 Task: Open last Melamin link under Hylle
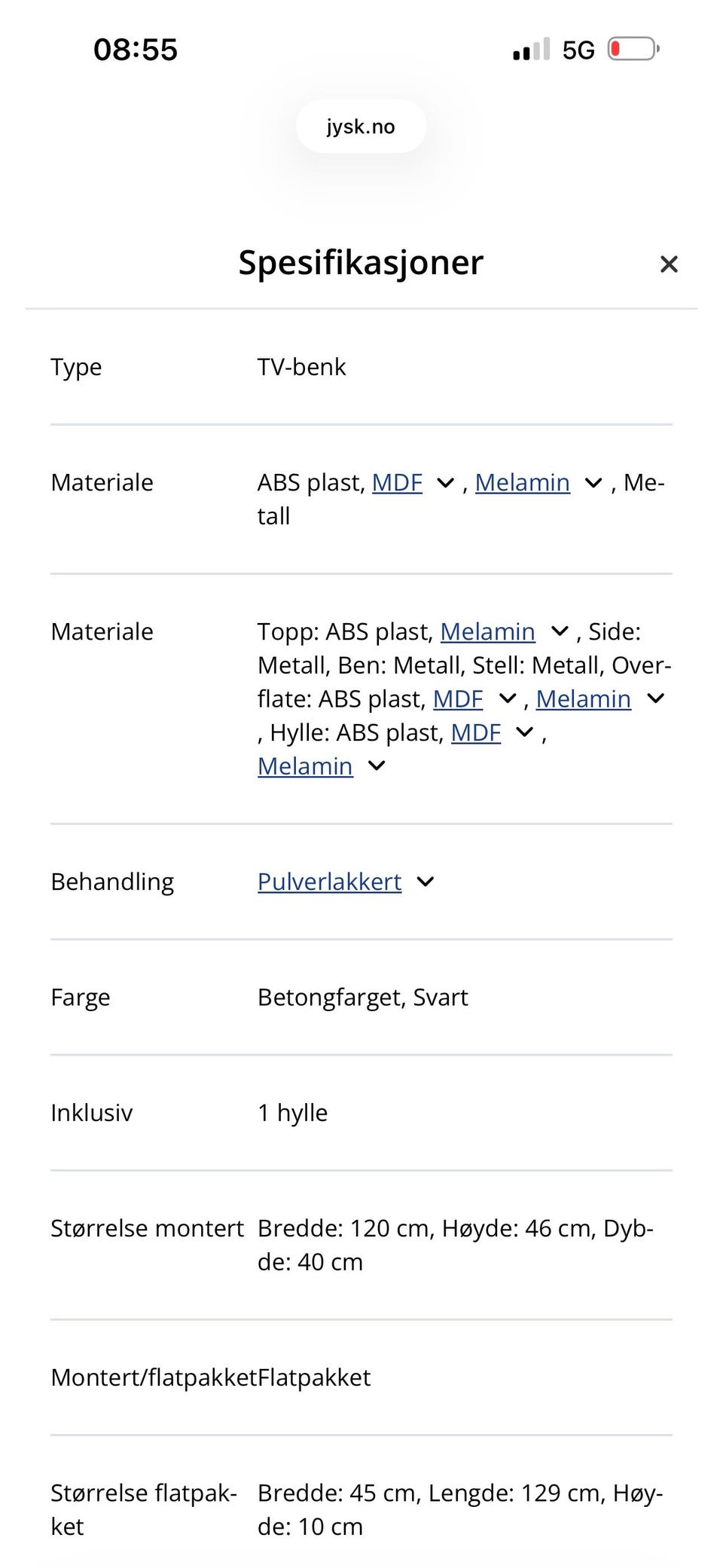point(305,766)
